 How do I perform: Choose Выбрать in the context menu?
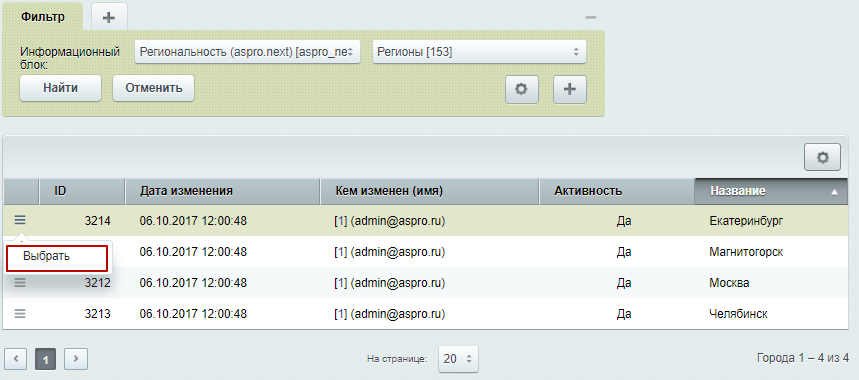tap(56, 257)
